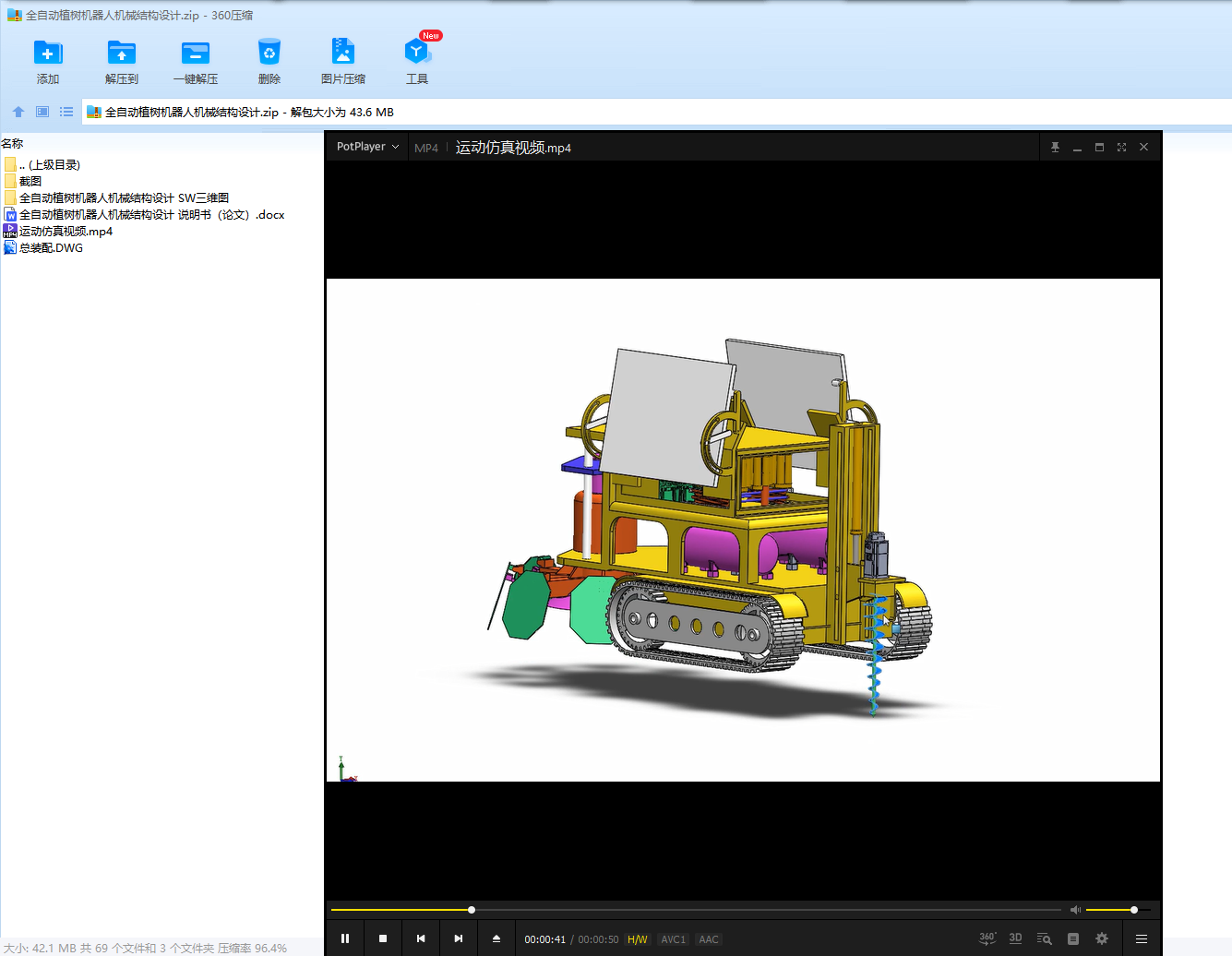Toggle H/W hardware acceleration indicator
The height and width of the screenshot is (956, 1232).
point(638,939)
